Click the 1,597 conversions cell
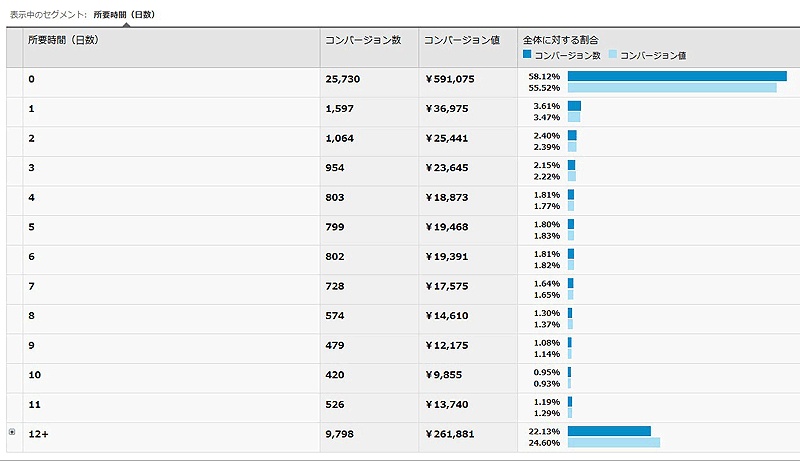The width and height of the screenshot is (800, 462). click(x=343, y=107)
